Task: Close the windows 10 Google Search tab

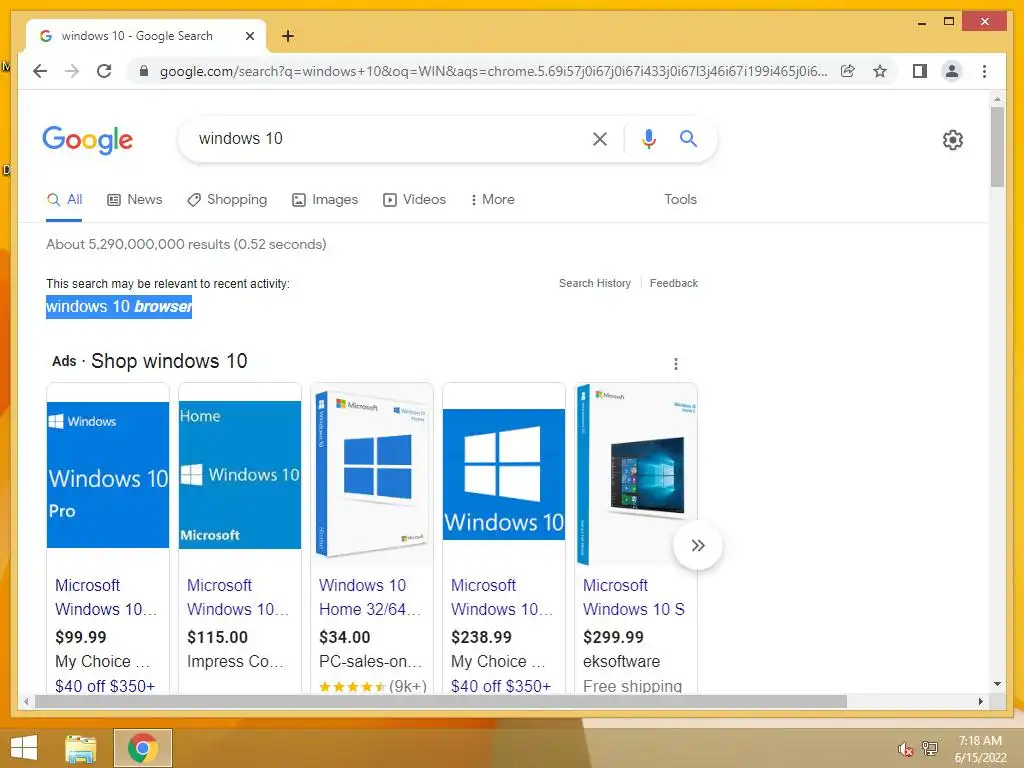Action: [x=249, y=36]
